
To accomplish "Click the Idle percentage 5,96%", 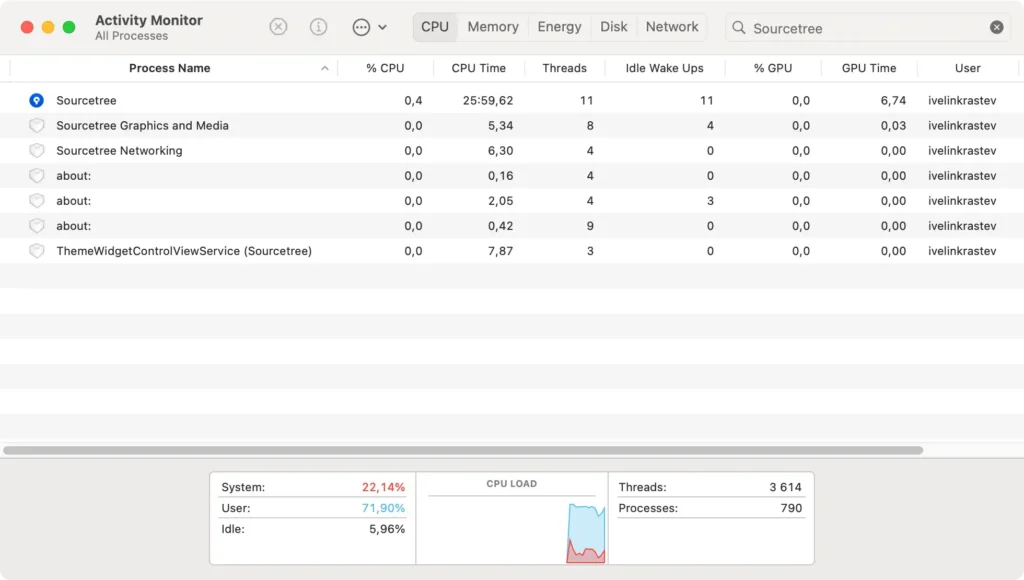I will tap(387, 529).
